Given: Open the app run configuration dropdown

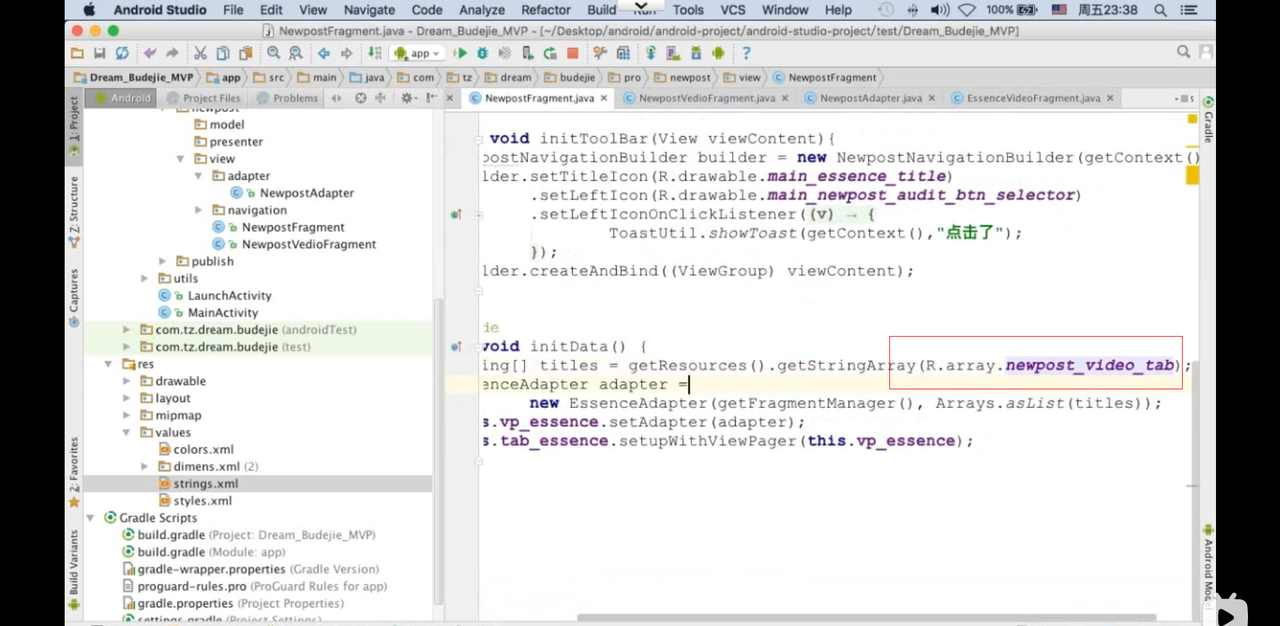Looking at the screenshot, I should tap(420, 53).
